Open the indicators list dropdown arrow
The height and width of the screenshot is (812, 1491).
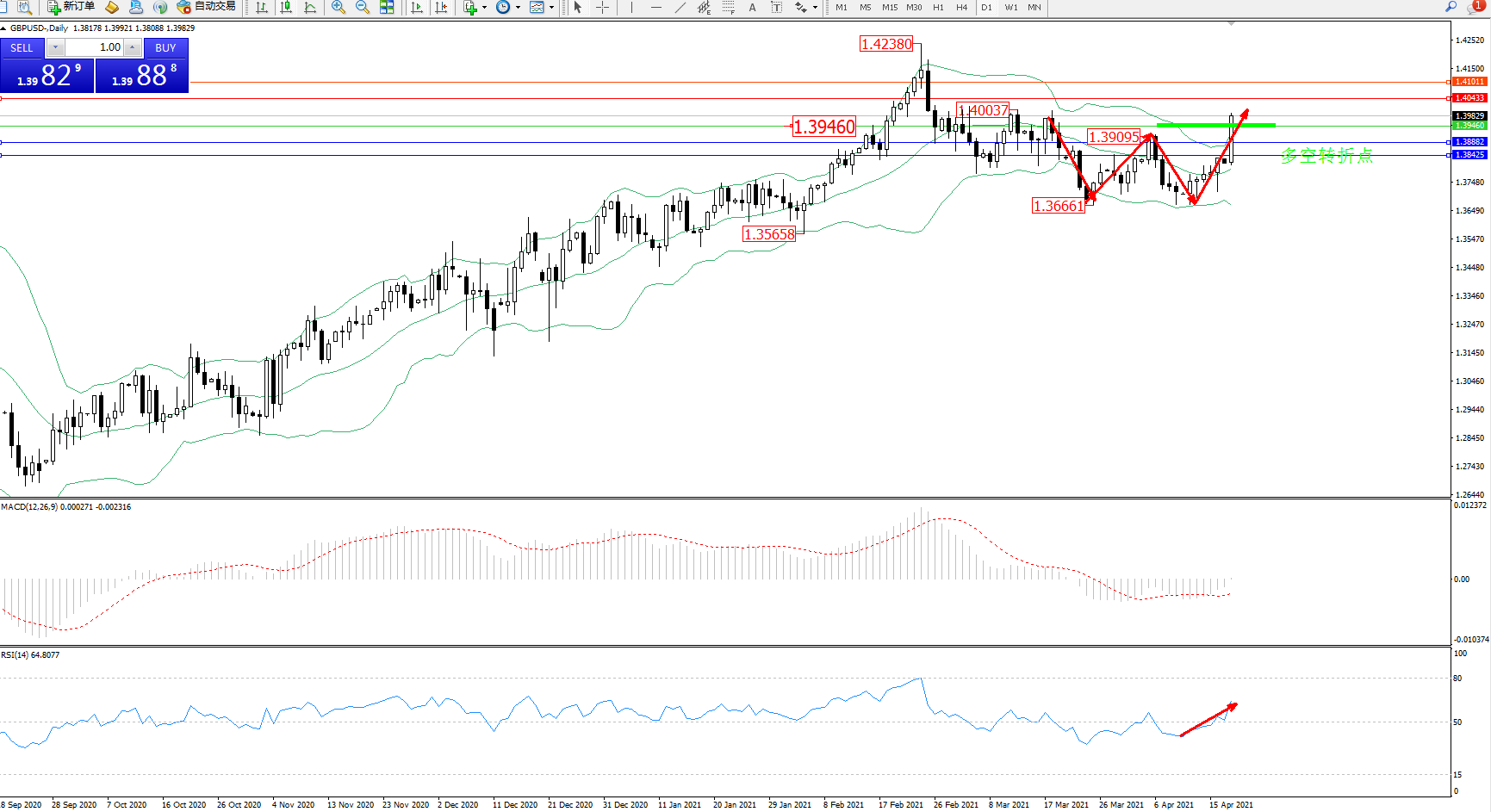click(x=484, y=7)
